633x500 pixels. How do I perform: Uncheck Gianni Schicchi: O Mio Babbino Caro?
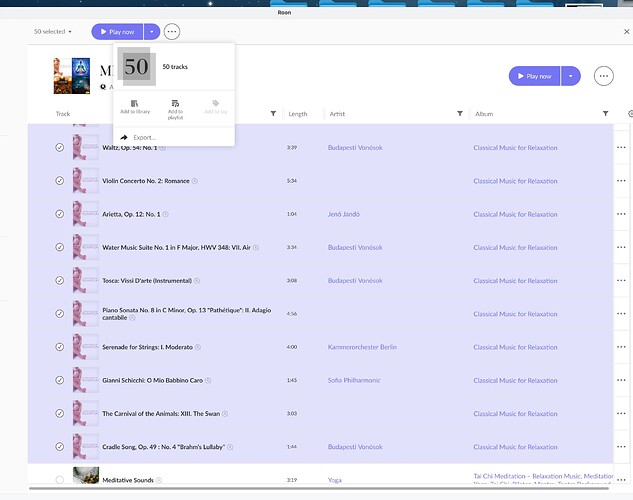[x=59, y=380]
